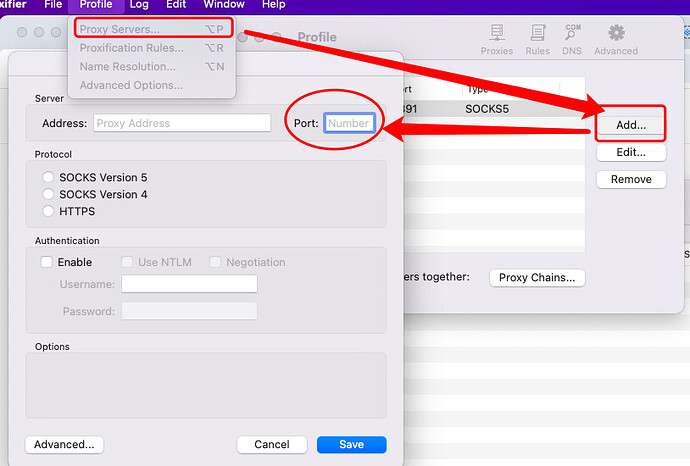Screen dimensions: 690x466
Task: Select SOCKS Version 4 protocol
Action: [48, 194]
